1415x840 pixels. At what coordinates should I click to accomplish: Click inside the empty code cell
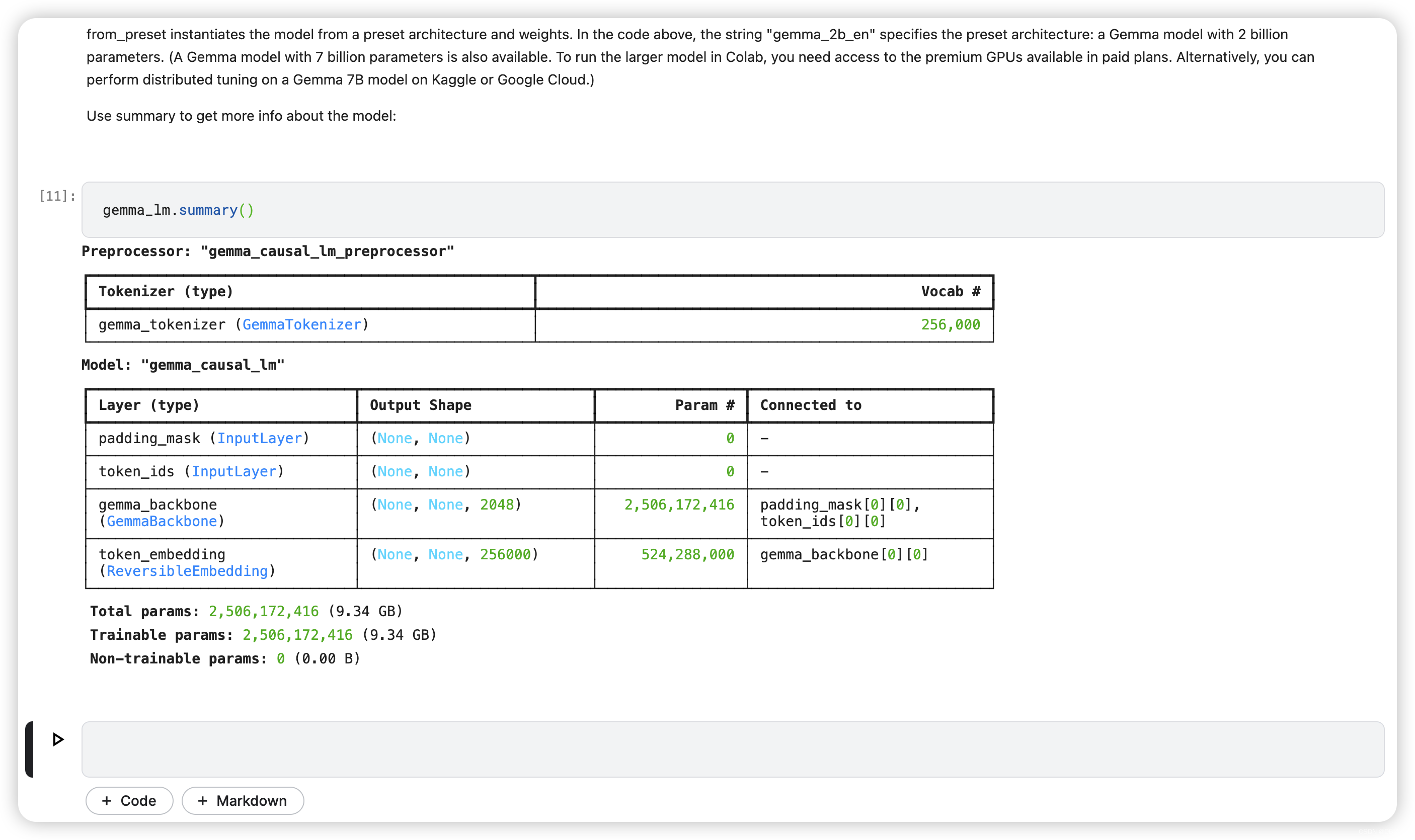[732, 749]
